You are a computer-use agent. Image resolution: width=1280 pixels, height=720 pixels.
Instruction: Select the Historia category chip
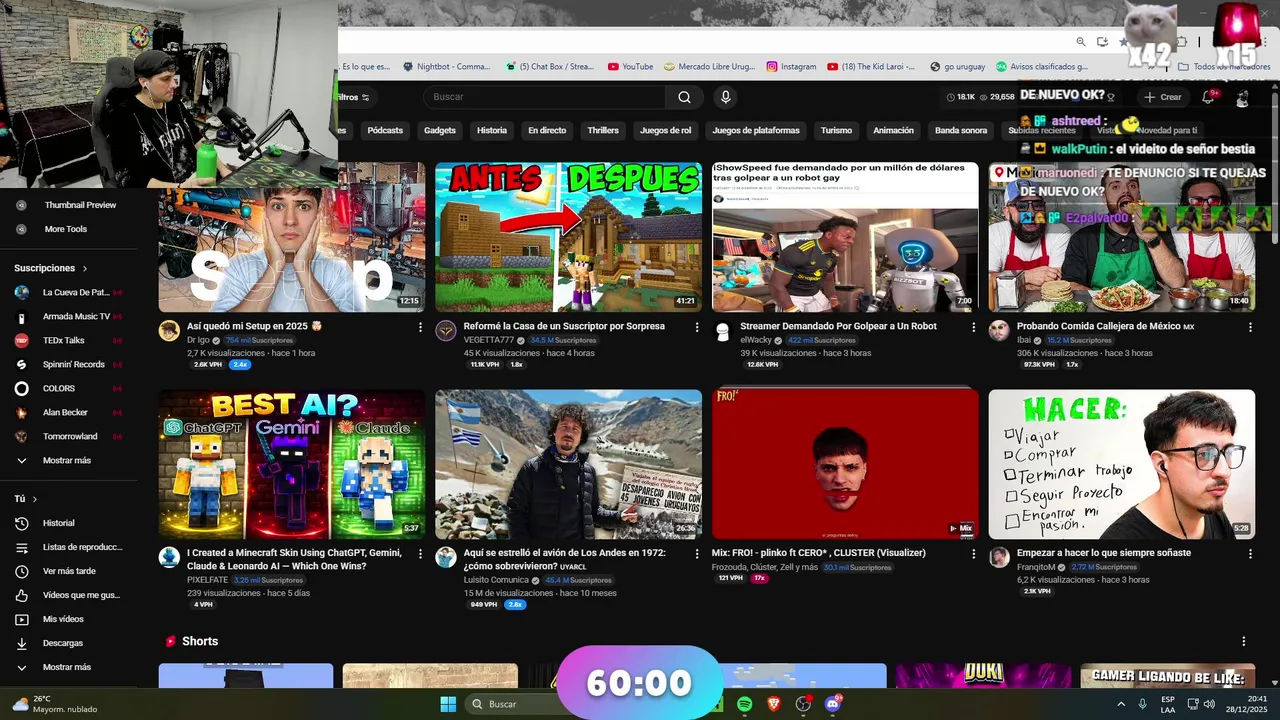[x=492, y=130]
